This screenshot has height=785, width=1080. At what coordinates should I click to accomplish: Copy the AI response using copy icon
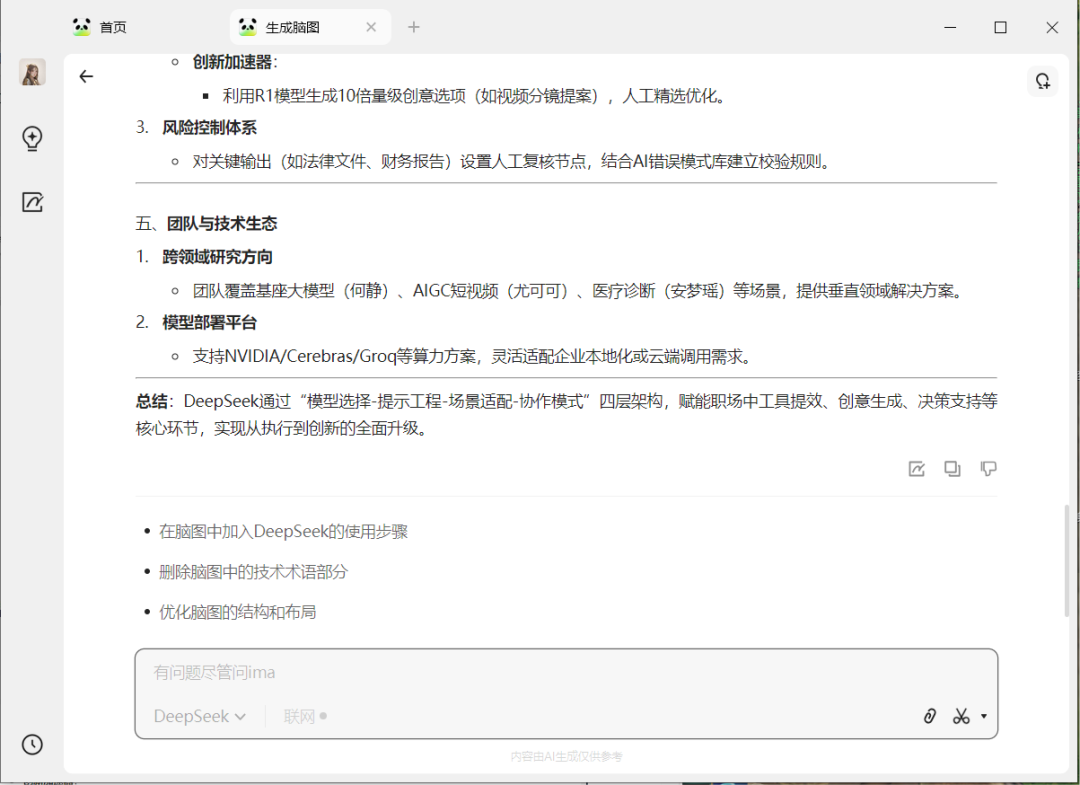tap(952, 468)
